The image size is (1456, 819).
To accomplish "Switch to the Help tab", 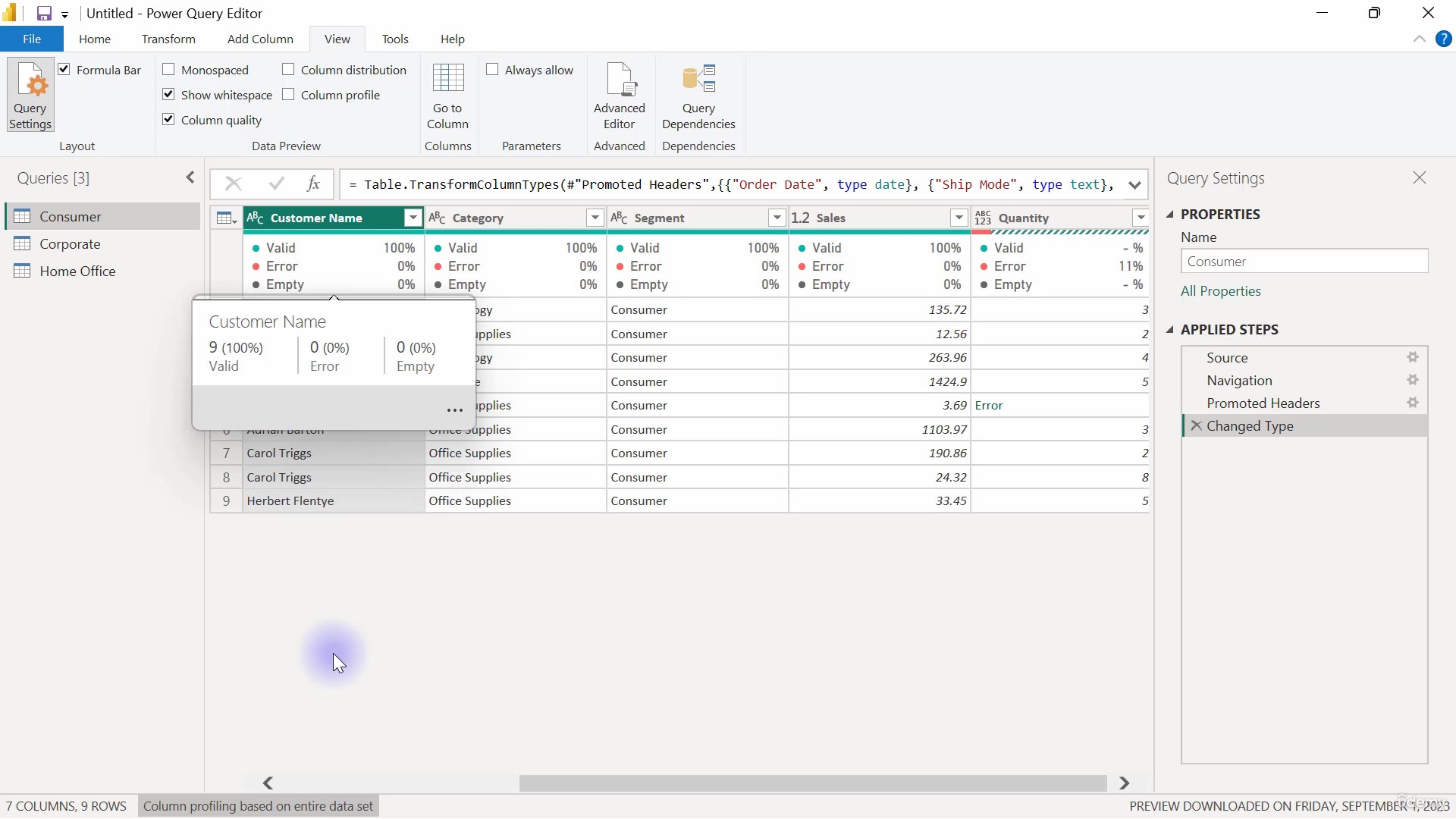I will (x=453, y=39).
